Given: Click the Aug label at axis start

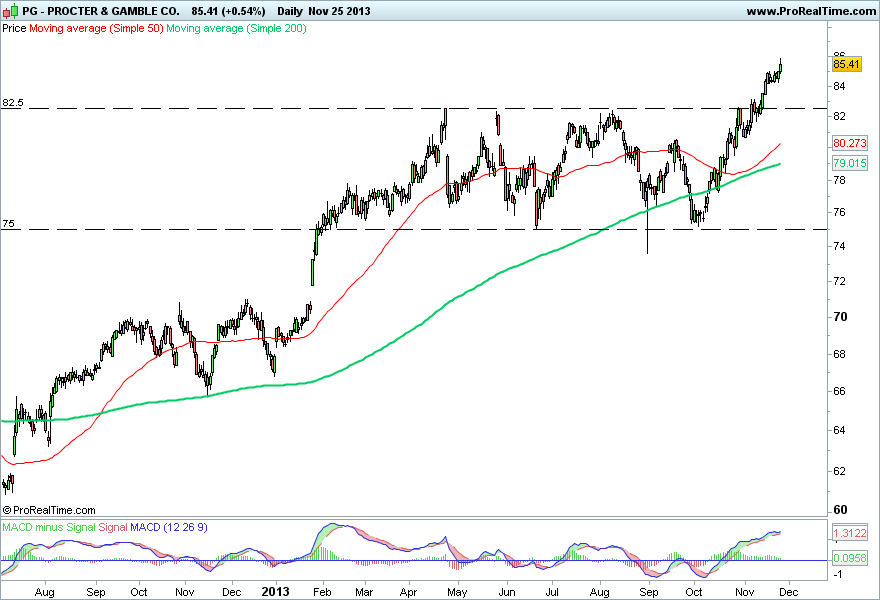Looking at the screenshot, I should [x=44, y=592].
